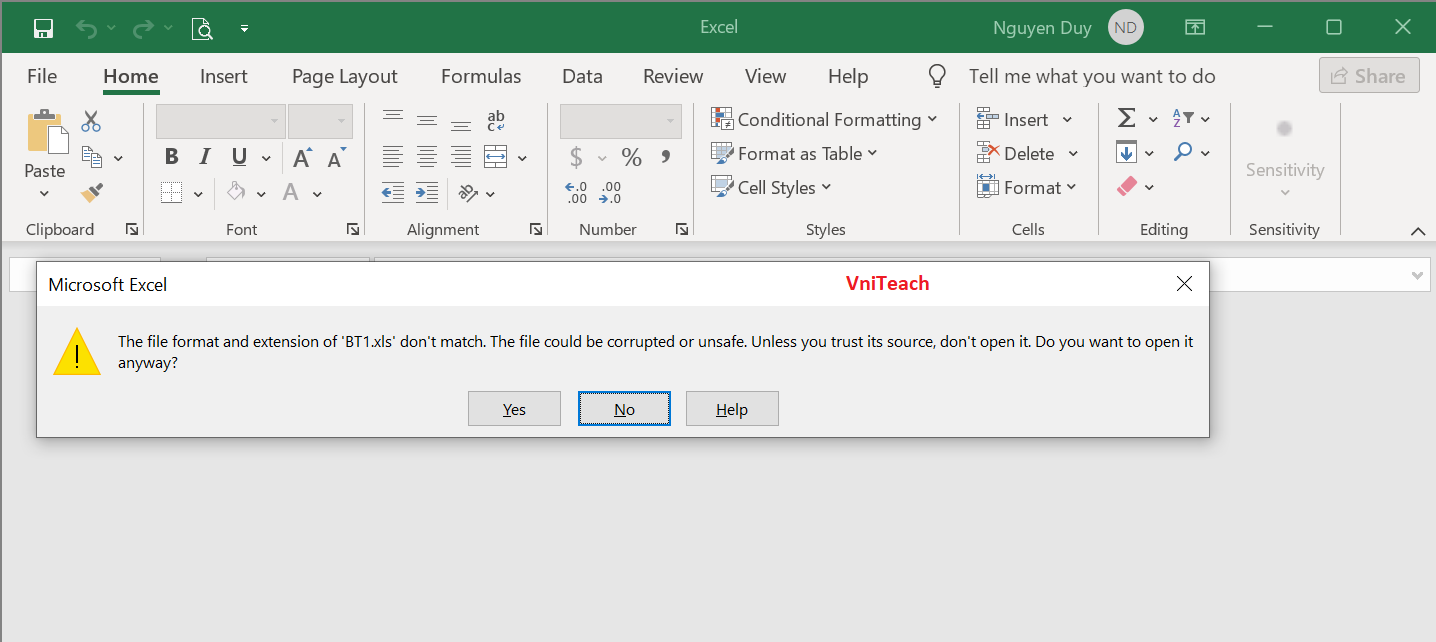The width and height of the screenshot is (1436, 642).
Task: Click Accounting Number Format dollar icon
Action: coord(576,157)
